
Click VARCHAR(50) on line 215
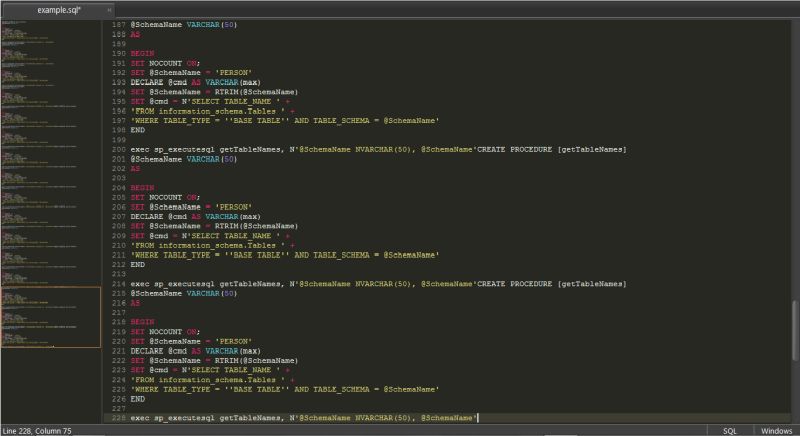point(212,293)
